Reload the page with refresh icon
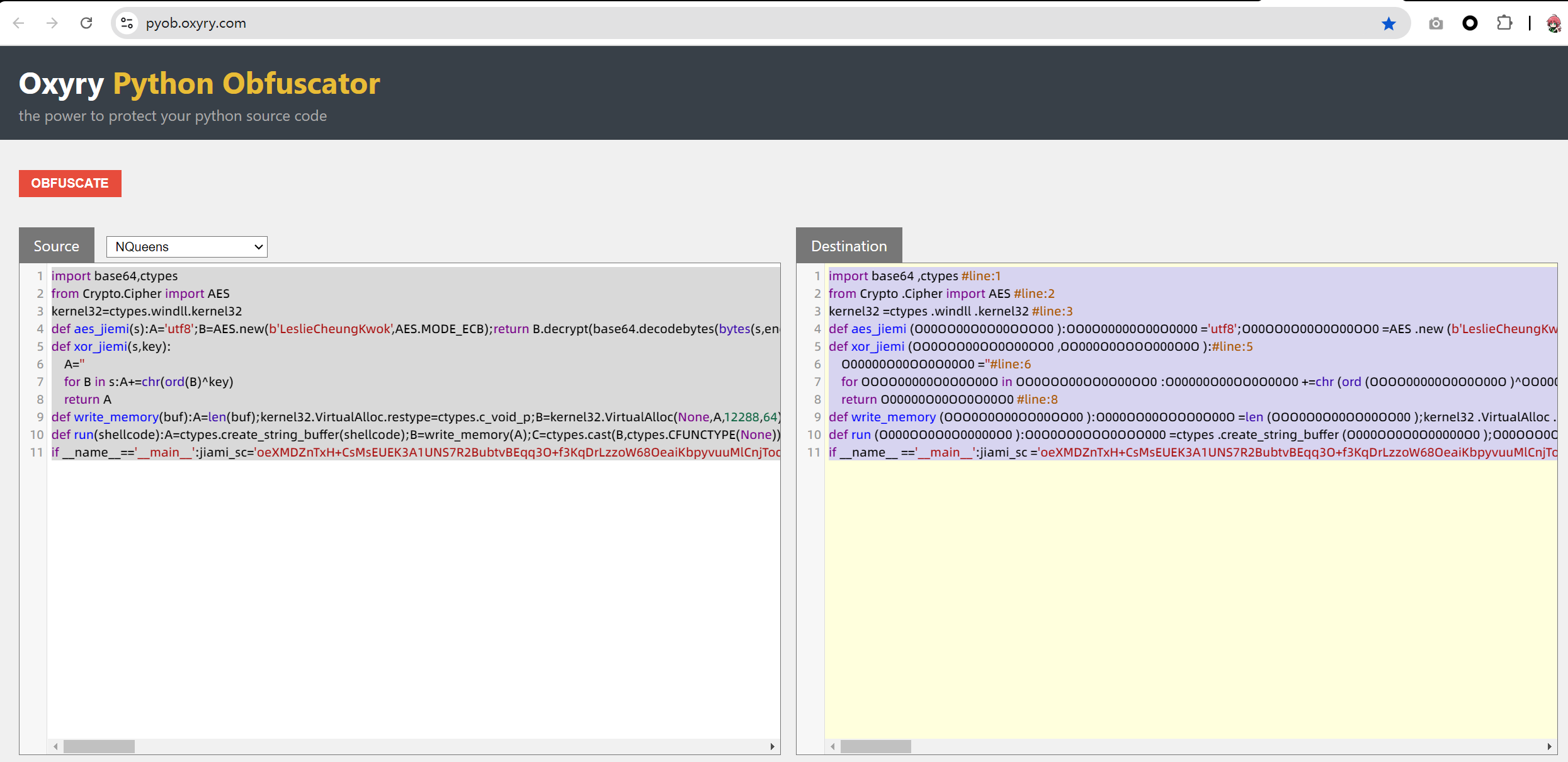The width and height of the screenshot is (1568, 762). [x=86, y=23]
